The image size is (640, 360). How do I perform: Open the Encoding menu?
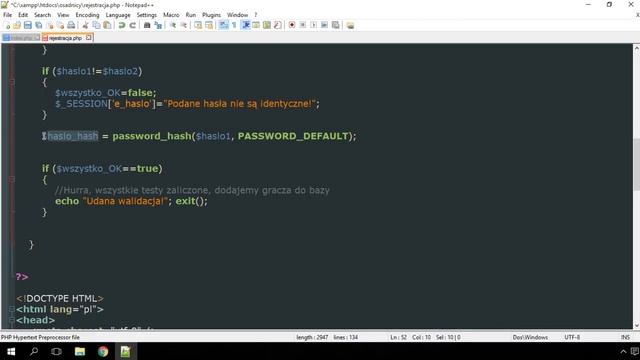pyautogui.click(x=87, y=15)
